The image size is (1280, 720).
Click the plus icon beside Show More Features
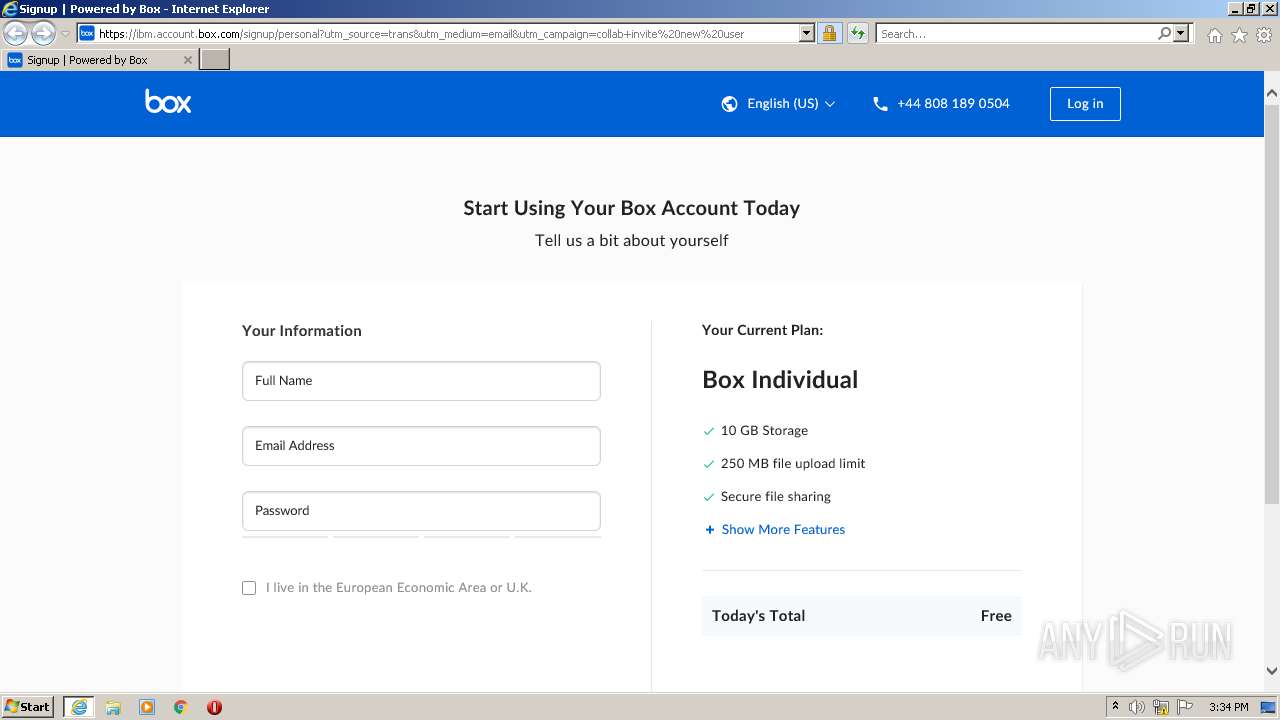[710, 530]
